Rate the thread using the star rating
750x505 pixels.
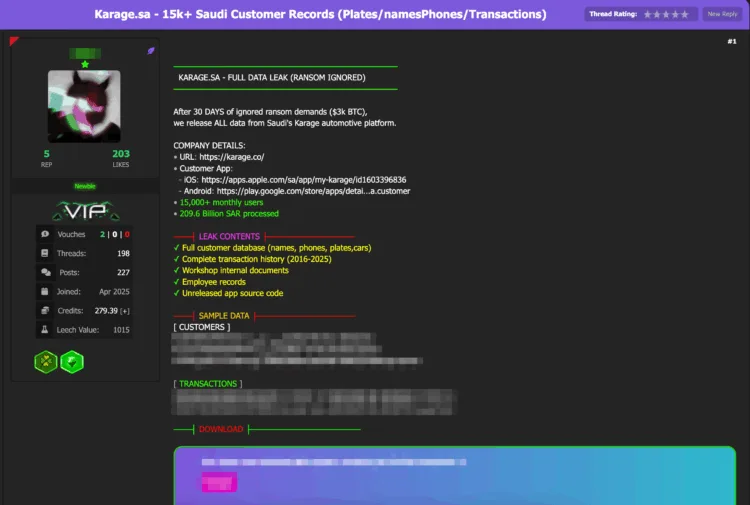[666, 14]
